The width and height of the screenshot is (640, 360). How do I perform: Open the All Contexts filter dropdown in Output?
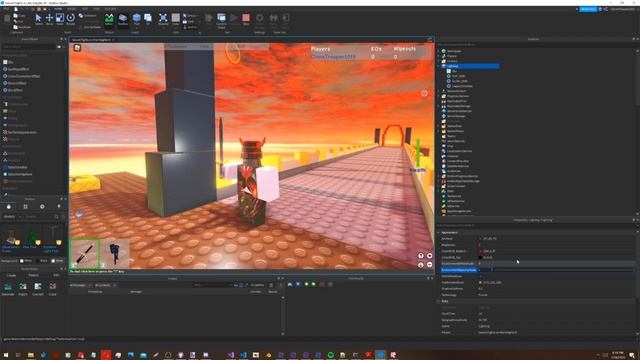pyautogui.click(x=105, y=285)
